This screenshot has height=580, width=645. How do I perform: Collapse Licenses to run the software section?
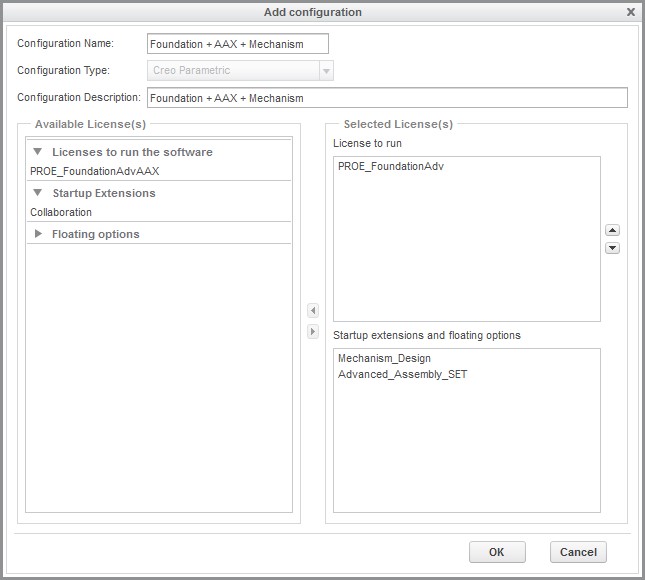tap(37, 152)
